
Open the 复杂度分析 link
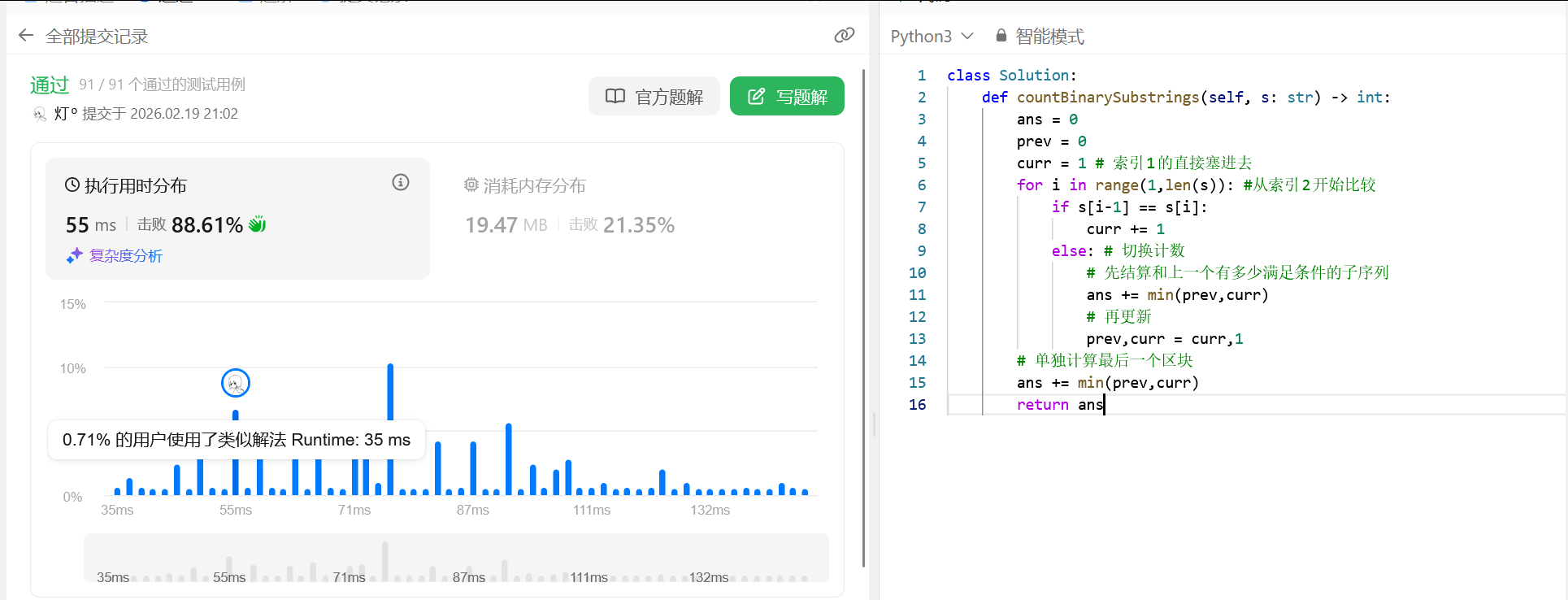click(x=126, y=256)
